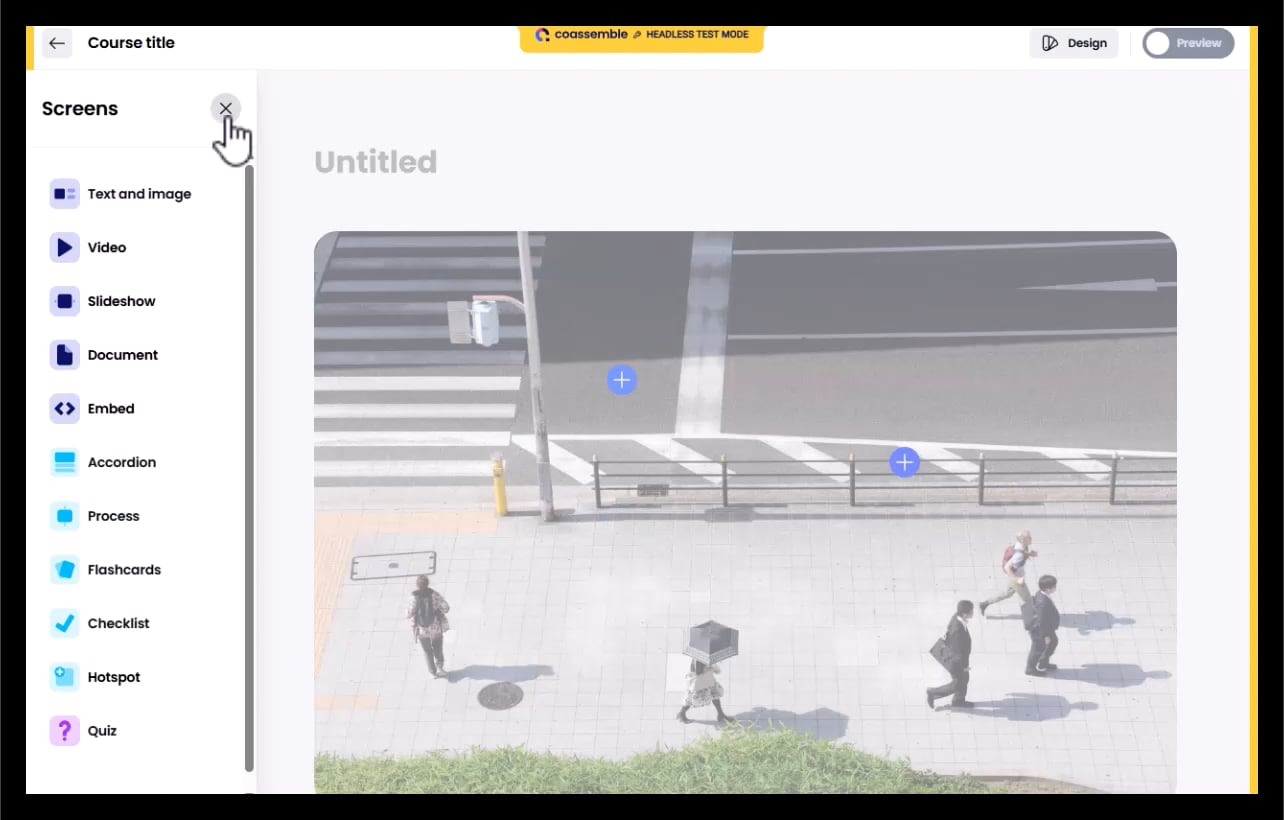Choose the Hotspot screen icon
The height and width of the screenshot is (820, 1284).
pos(65,677)
